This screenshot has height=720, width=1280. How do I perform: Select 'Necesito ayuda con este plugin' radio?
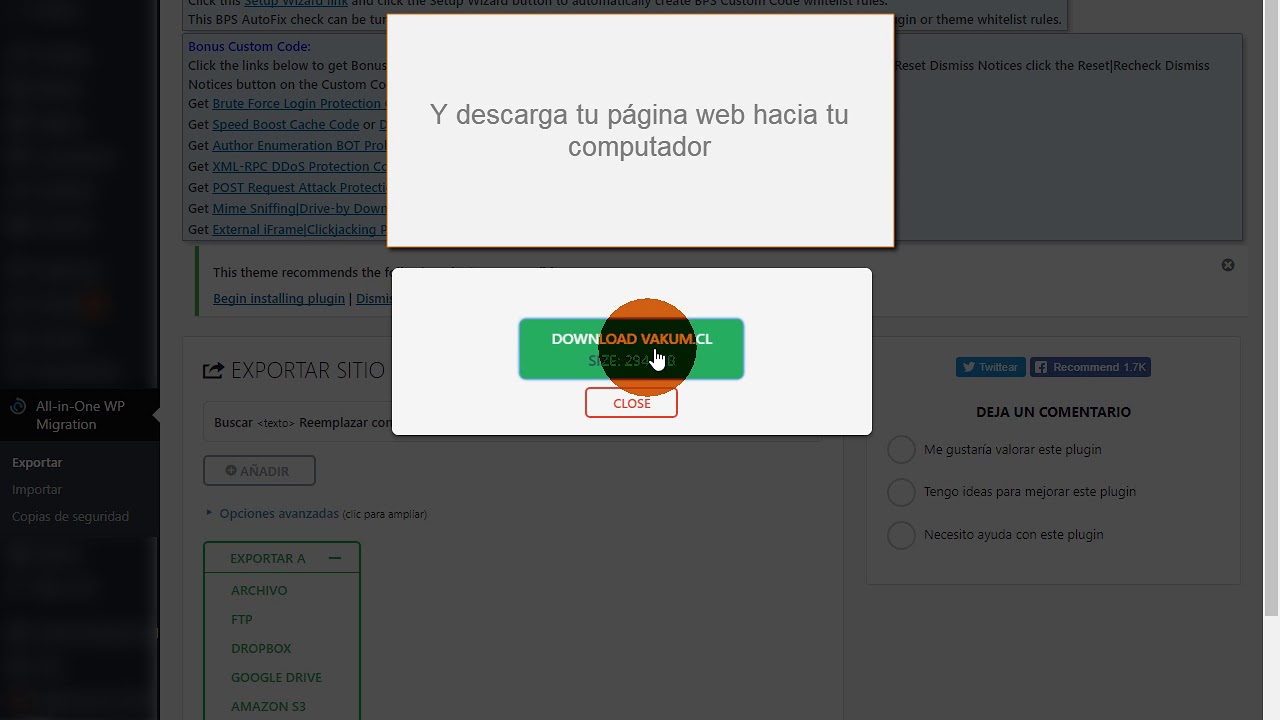(x=901, y=535)
